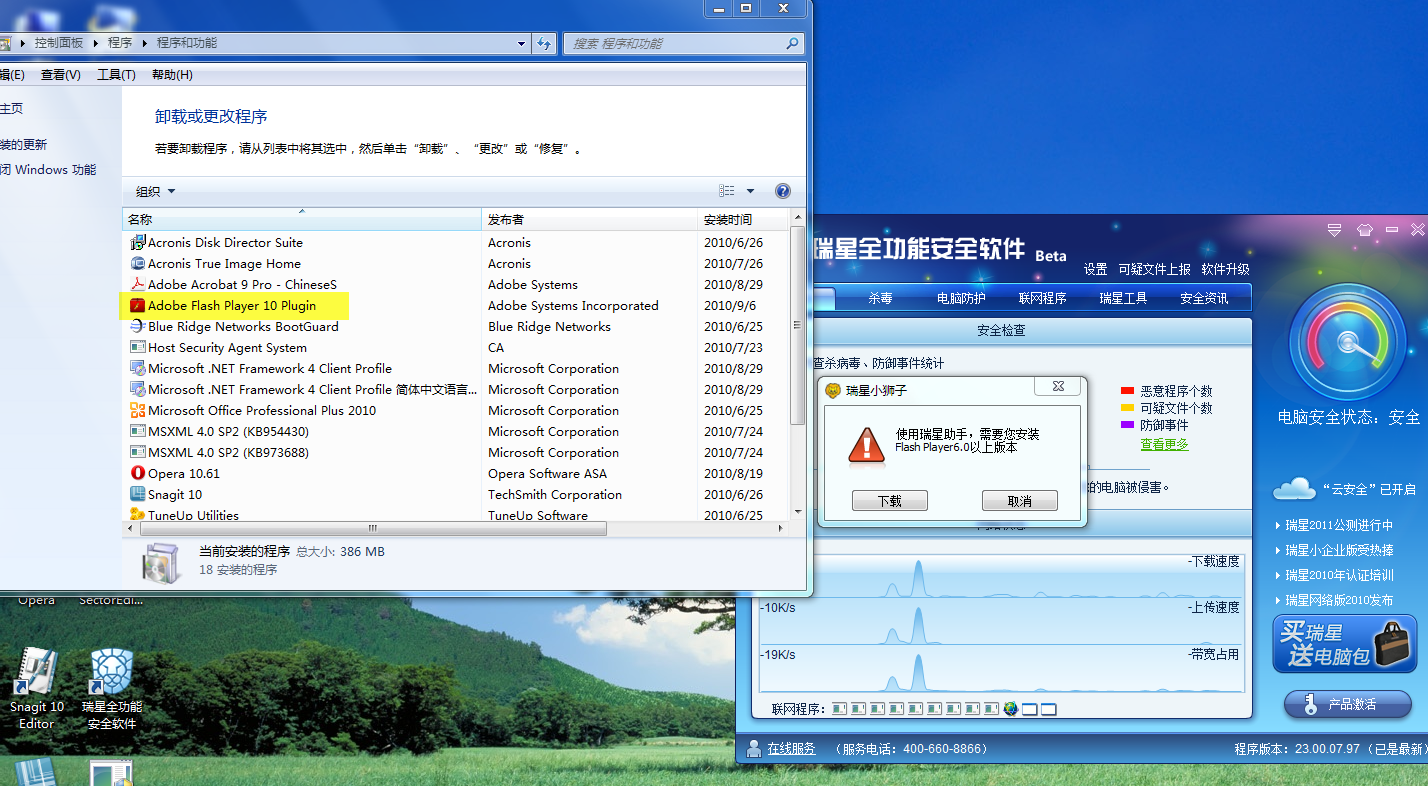Switch to the 杀毒 tab in Rising
The width and height of the screenshot is (1428, 786).
(x=880, y=298)
